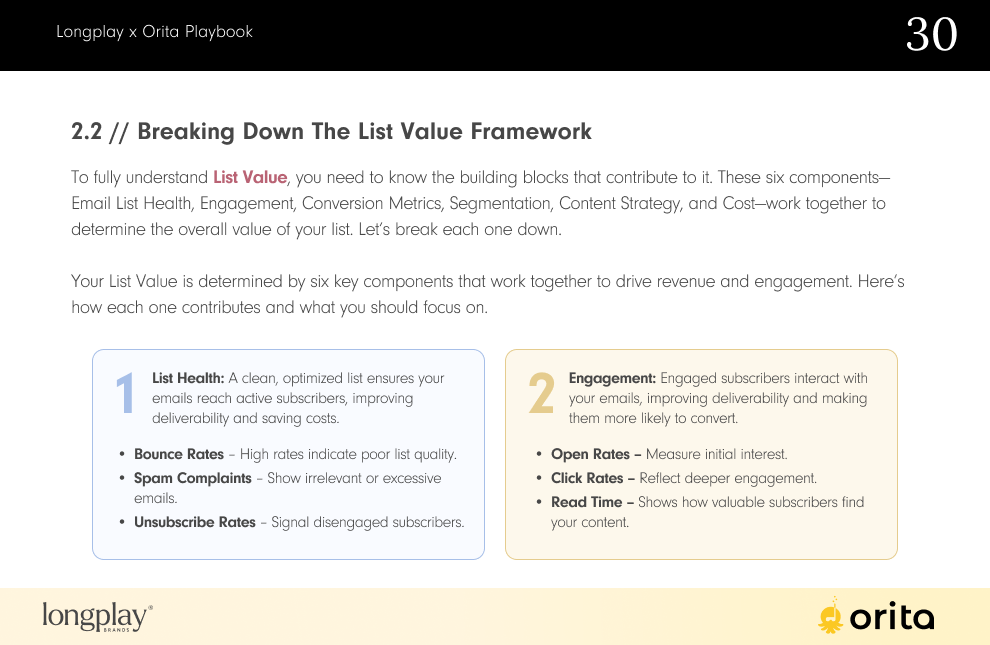
Task: Click the Longplay Brands logo
Action: click(x=97, y=617)
